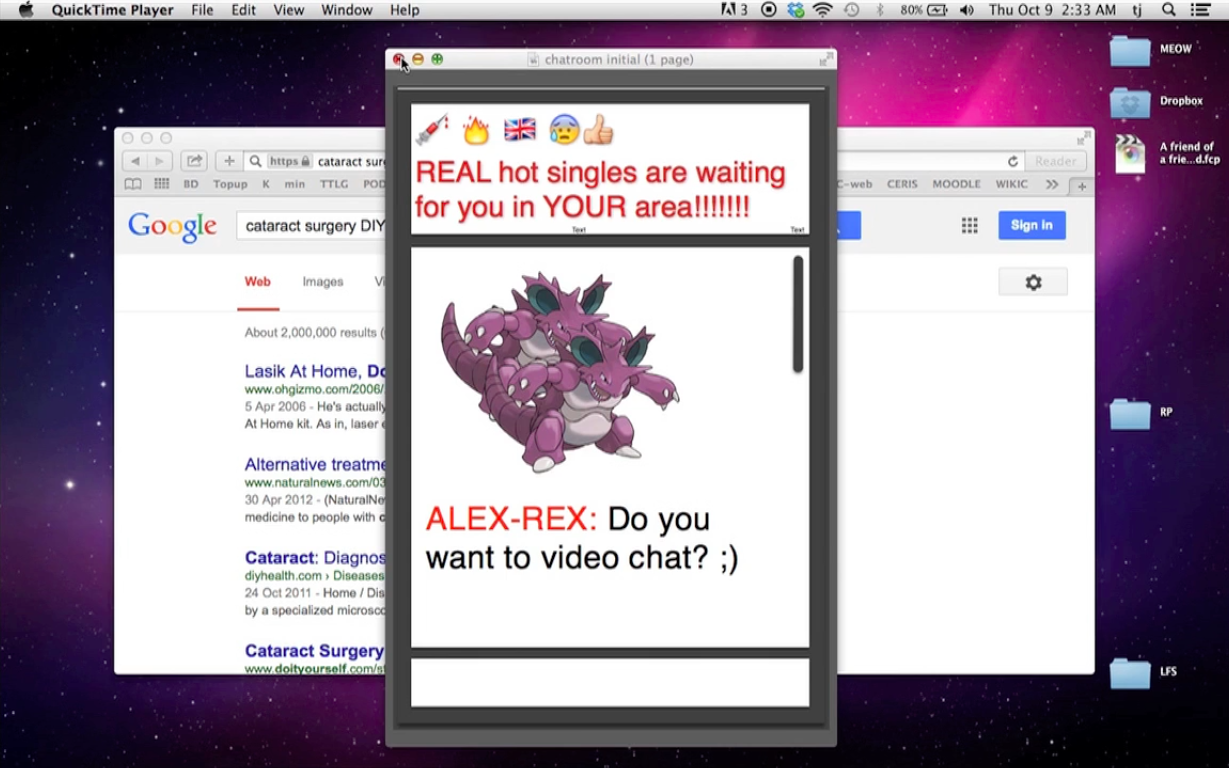Click the syringe emoji in the chatroom banner
Screen dimensions: 1229x768
(431, 129)
